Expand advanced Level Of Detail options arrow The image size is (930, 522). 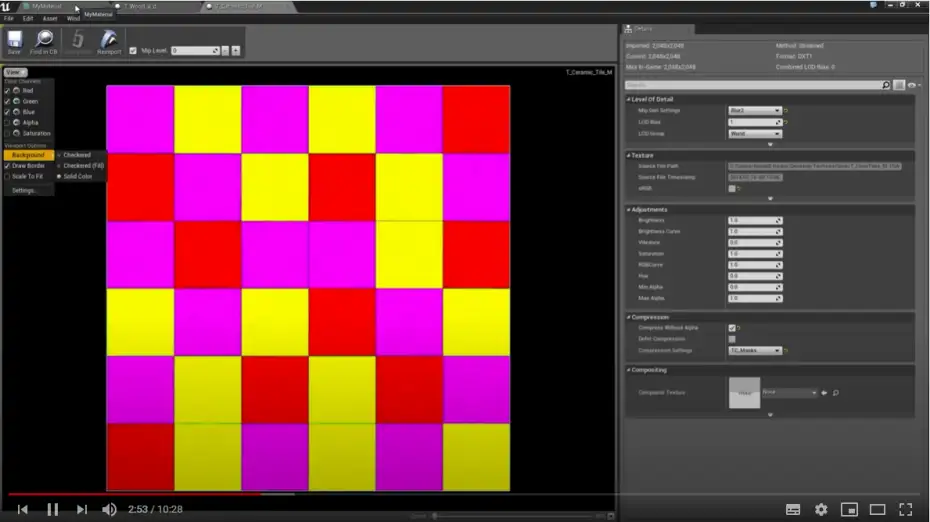pyautogui.click(x=770, y=145)
